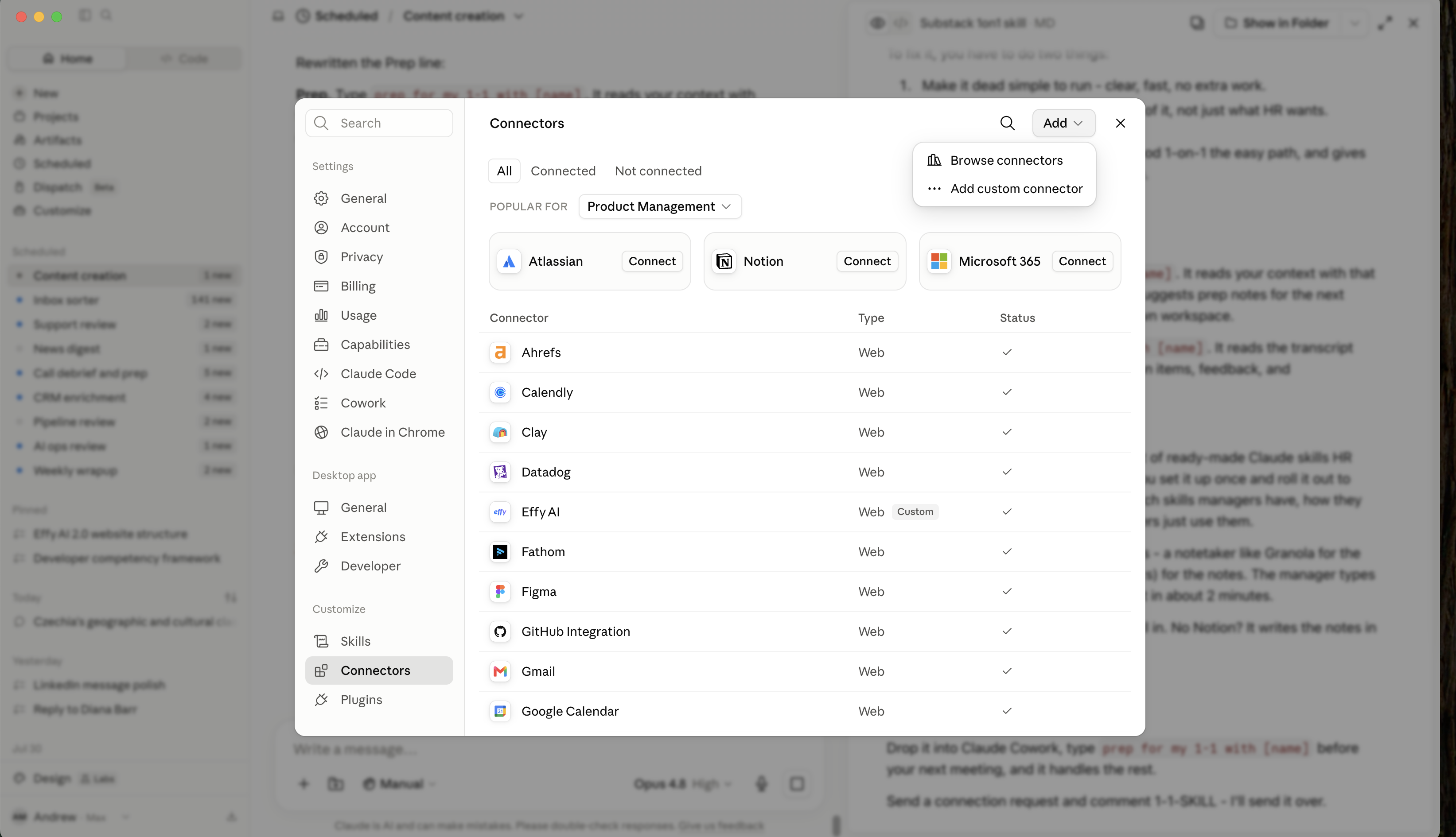Open the Product Management dropdown
1456x837 pixels.
[660, 206]
